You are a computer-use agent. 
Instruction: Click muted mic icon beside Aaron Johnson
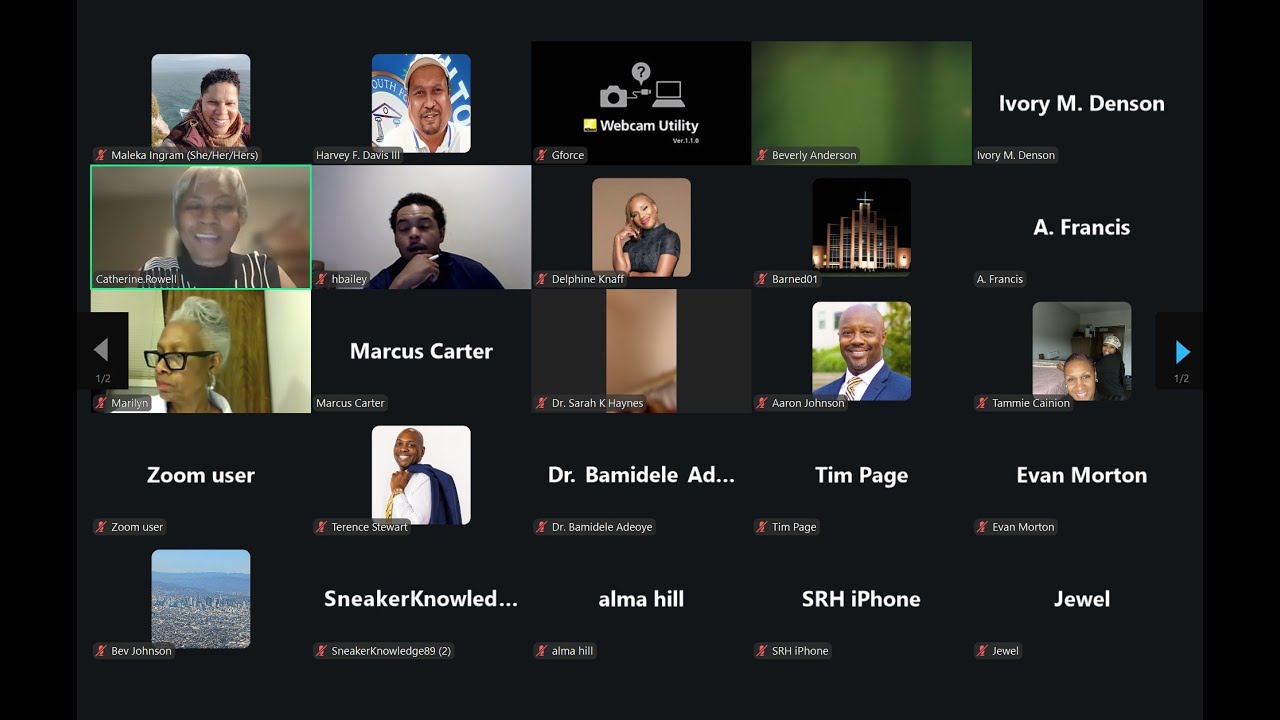coord(762,403)
